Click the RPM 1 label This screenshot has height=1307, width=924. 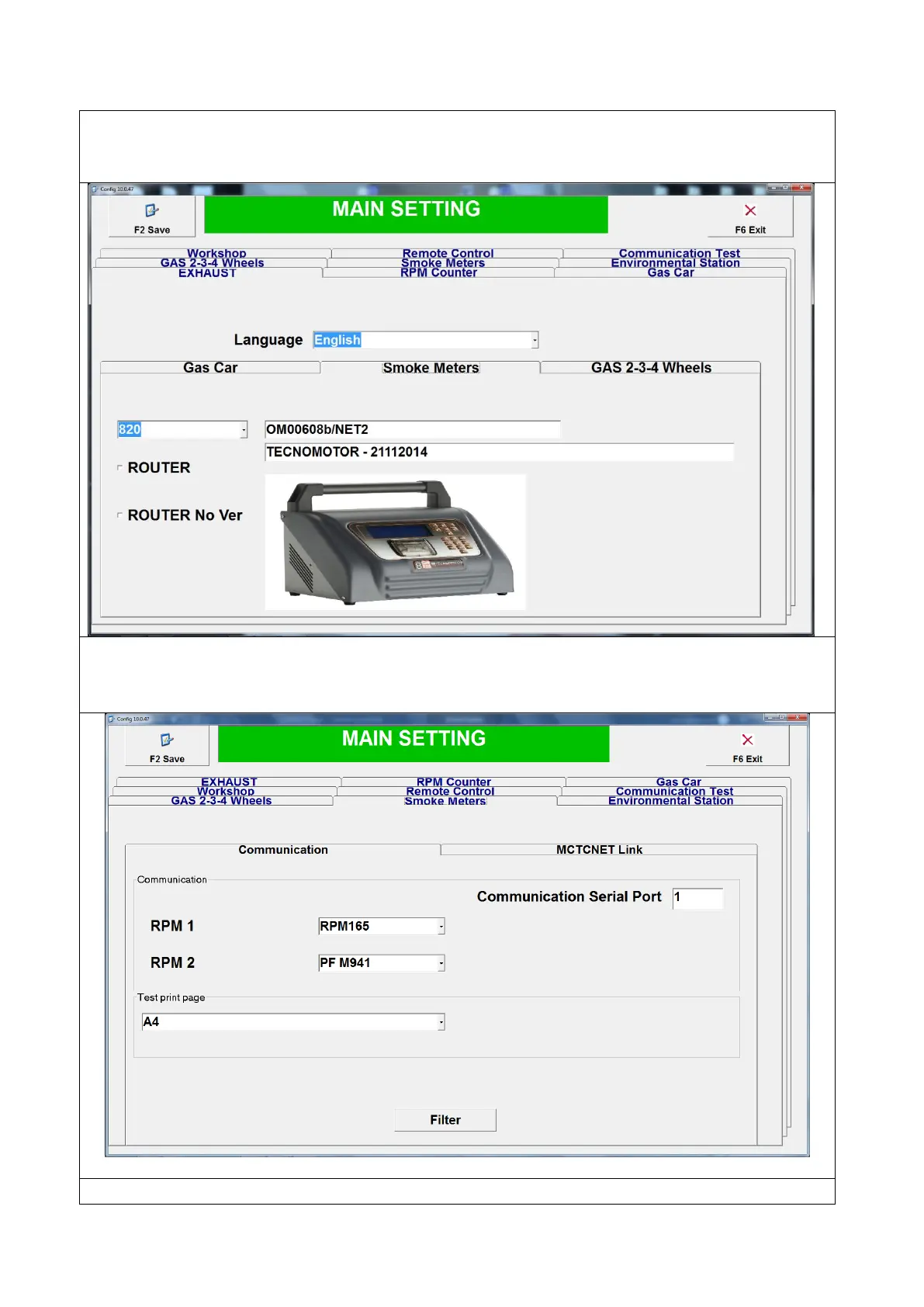(172, 926)
